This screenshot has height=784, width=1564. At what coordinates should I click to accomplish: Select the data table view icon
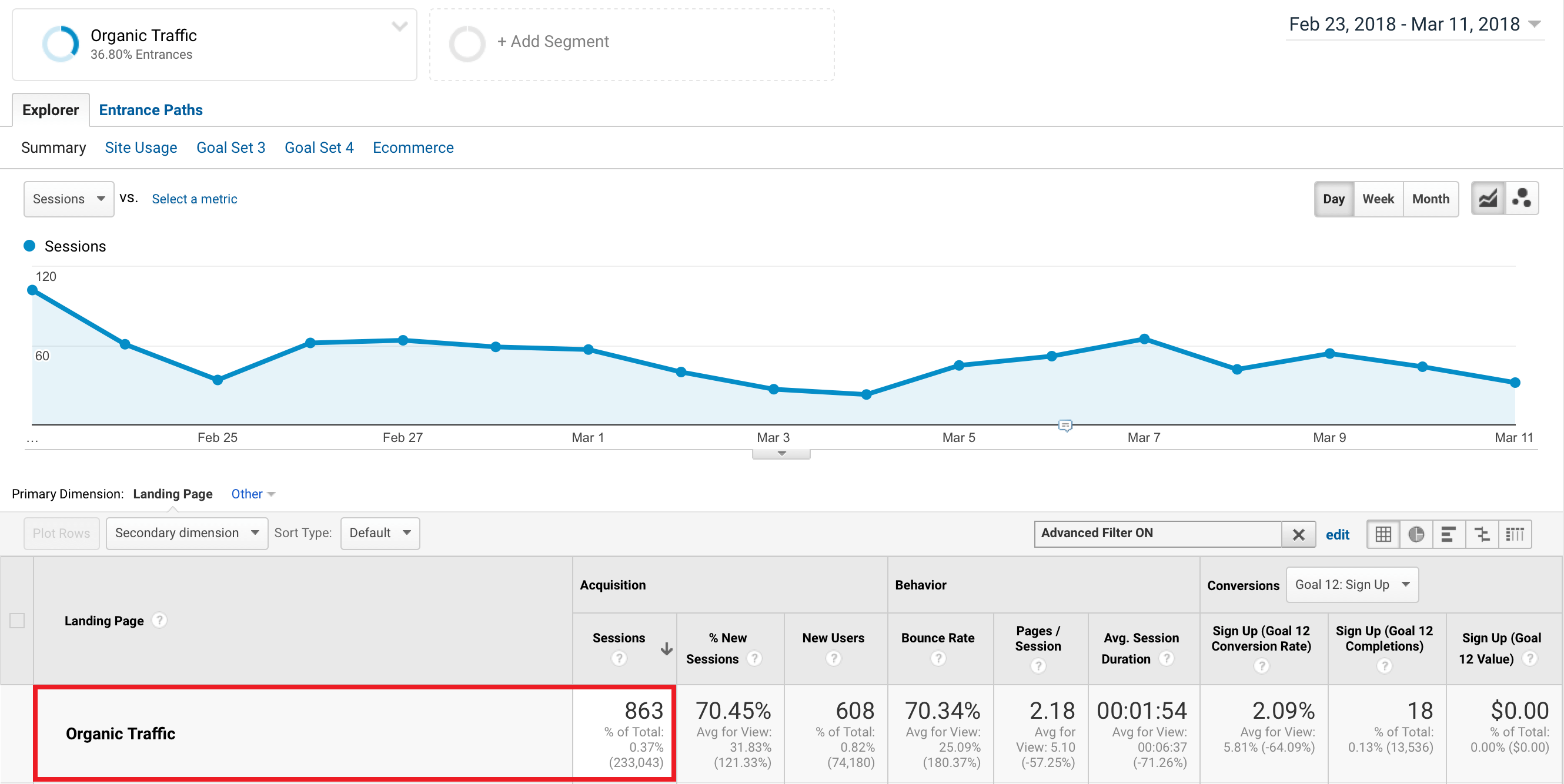point(1383,534)
